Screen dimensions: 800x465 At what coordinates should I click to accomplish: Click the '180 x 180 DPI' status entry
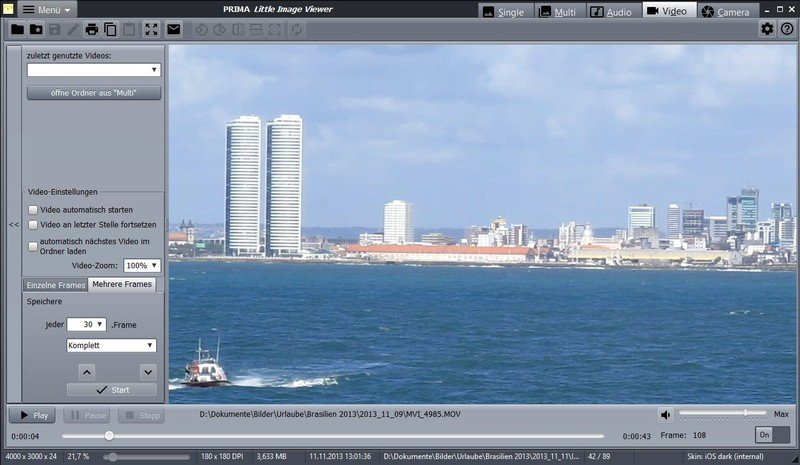[x=222, y=456]
